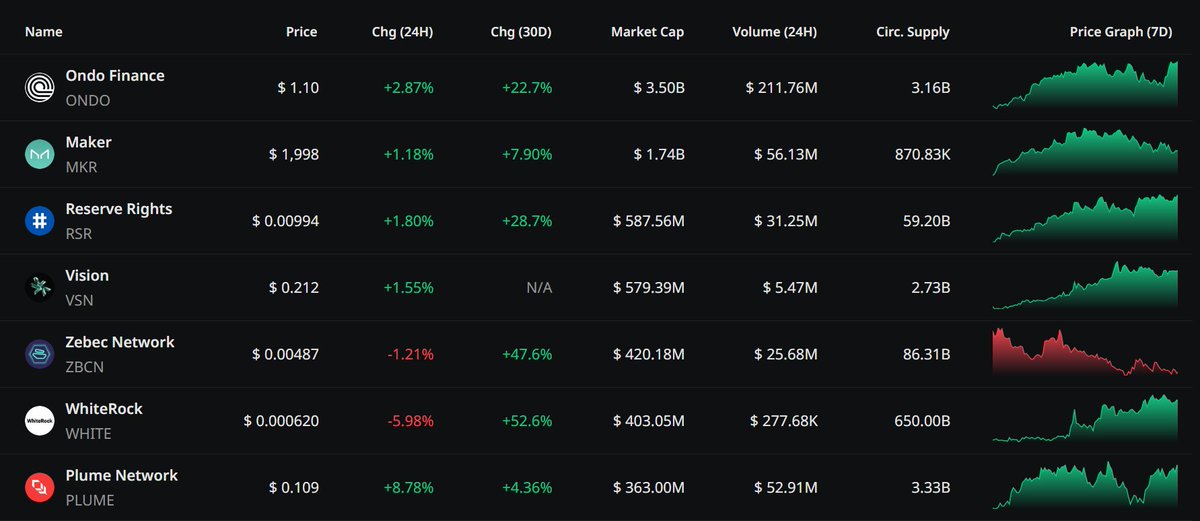The width and height of the screenshot is (1200, 521).
Task: Click Zebec 24H change -1.21%
Action: coord(410,355)
